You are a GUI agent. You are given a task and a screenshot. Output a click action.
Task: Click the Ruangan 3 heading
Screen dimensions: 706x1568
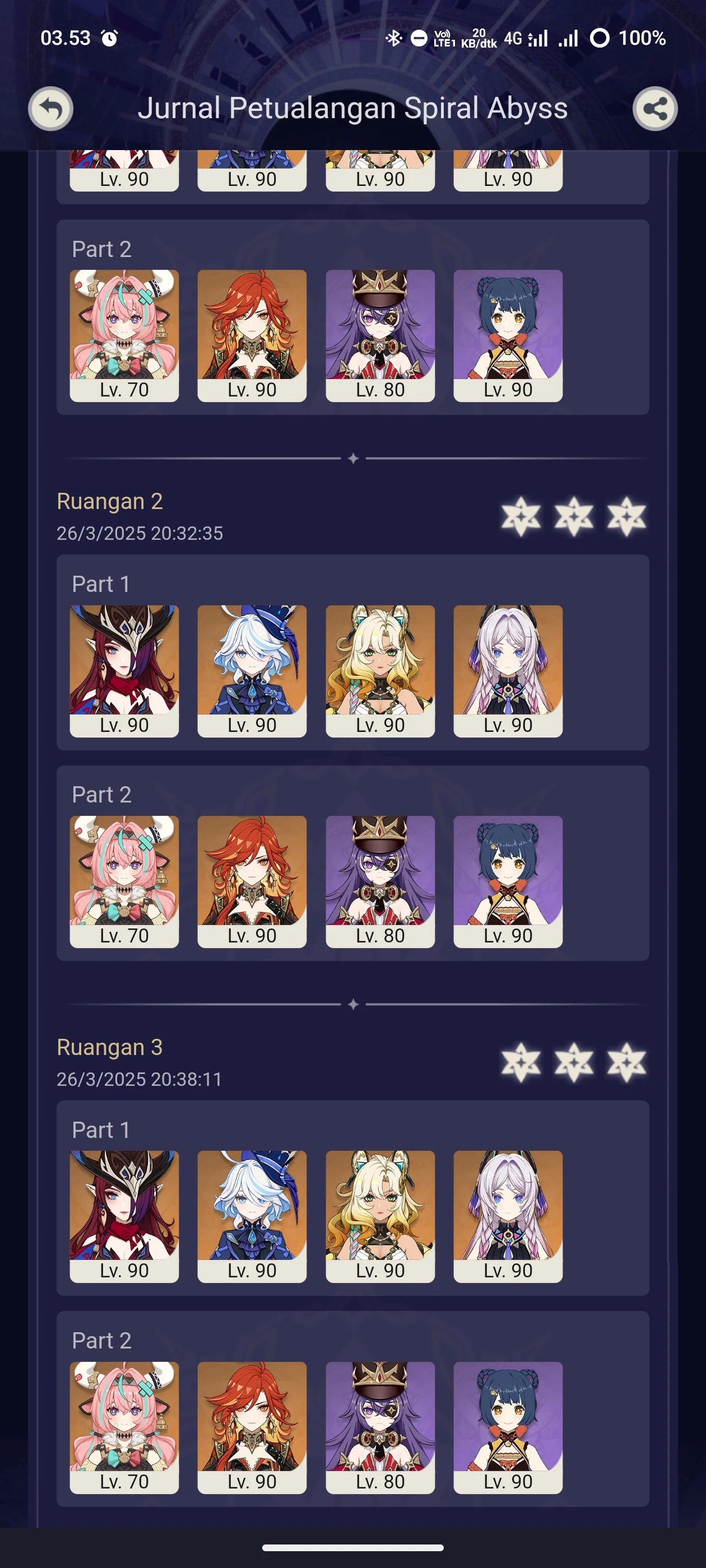point(110,1047)
